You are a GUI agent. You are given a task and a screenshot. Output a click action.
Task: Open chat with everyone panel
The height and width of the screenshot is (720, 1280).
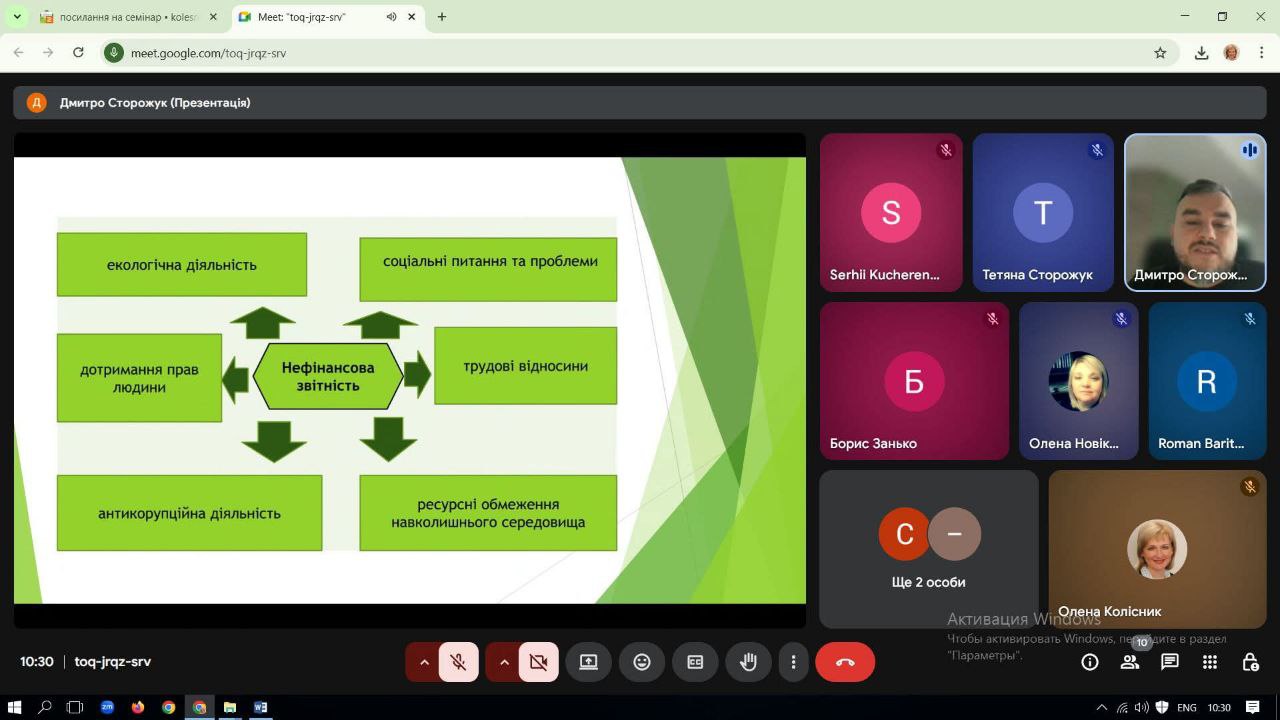pyautogui.click(x=1169, y=662)
